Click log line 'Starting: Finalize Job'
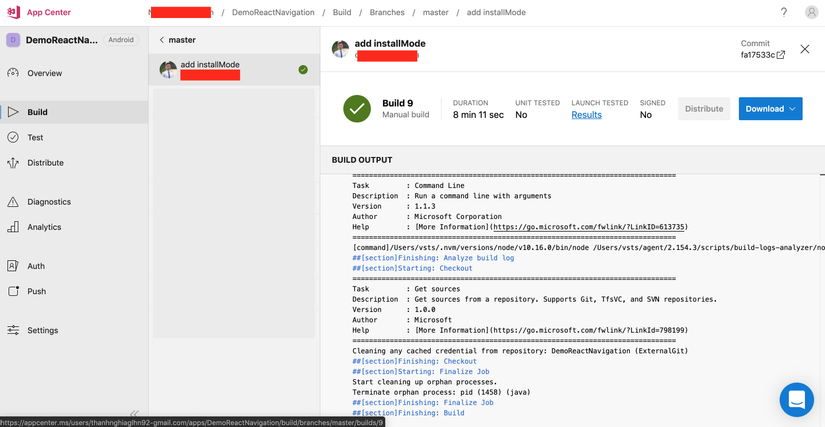The width and height of the screenshot is (825, 427). (423, 372)
